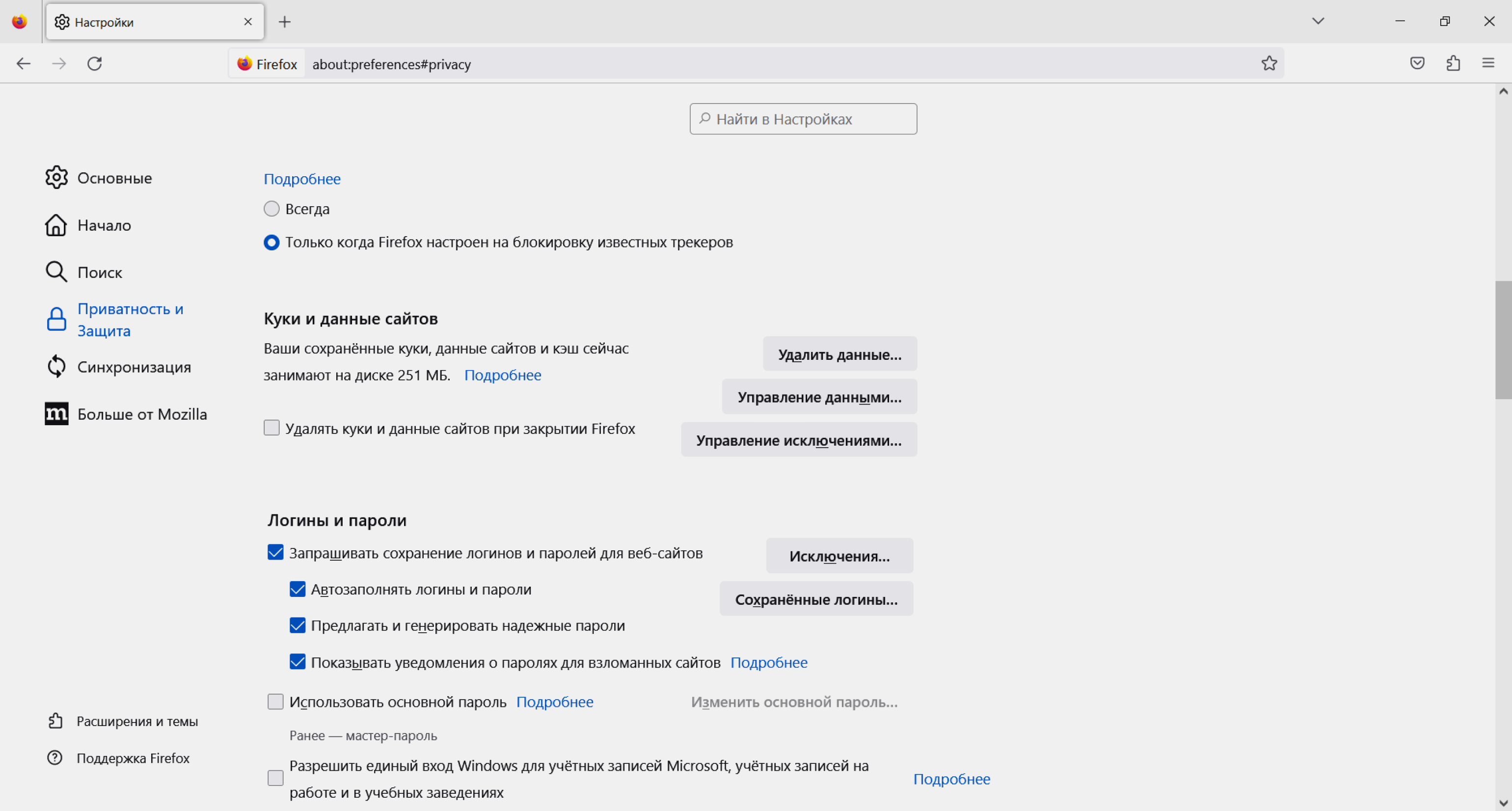The width and height of the screenshot is (1512, 811).
Task: Enable Использовать основной пароль checkbox
Action: click(275, 702)
